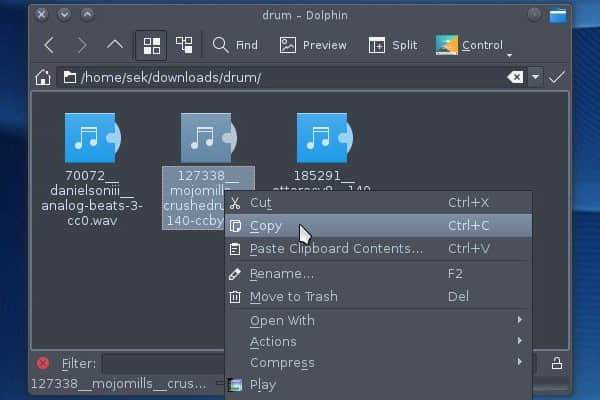Clear the location bar text
Viewport: 600px width, 400px height.
pos(515,77)
